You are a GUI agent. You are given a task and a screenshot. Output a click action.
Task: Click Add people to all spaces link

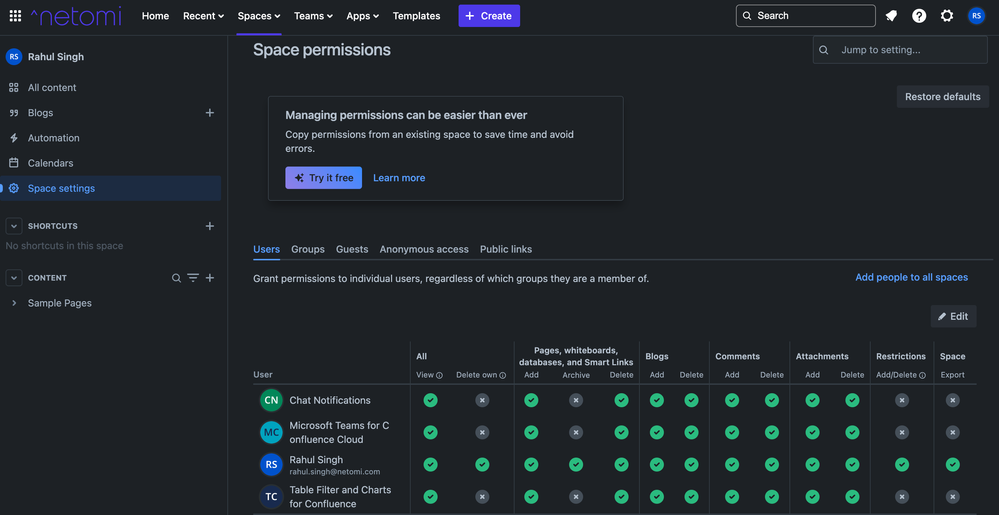click(912, 277)
